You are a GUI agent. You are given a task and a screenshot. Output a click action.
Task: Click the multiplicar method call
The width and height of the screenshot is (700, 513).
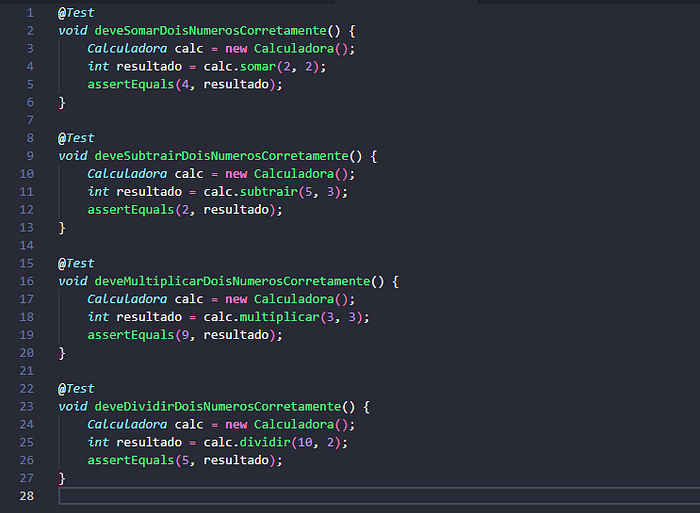279,317
